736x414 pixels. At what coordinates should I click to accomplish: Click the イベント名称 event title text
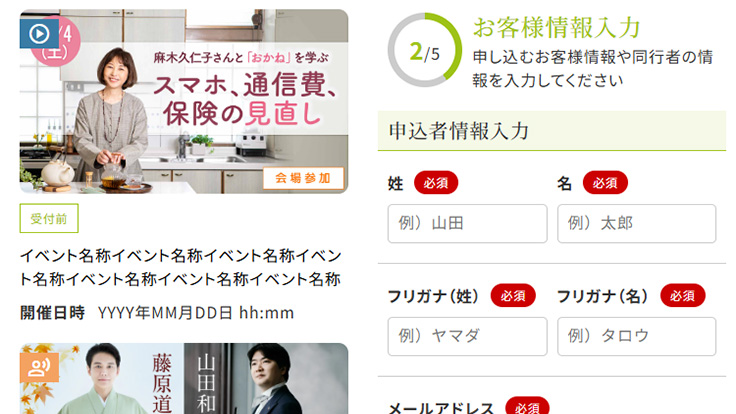[x=180, y=268]
